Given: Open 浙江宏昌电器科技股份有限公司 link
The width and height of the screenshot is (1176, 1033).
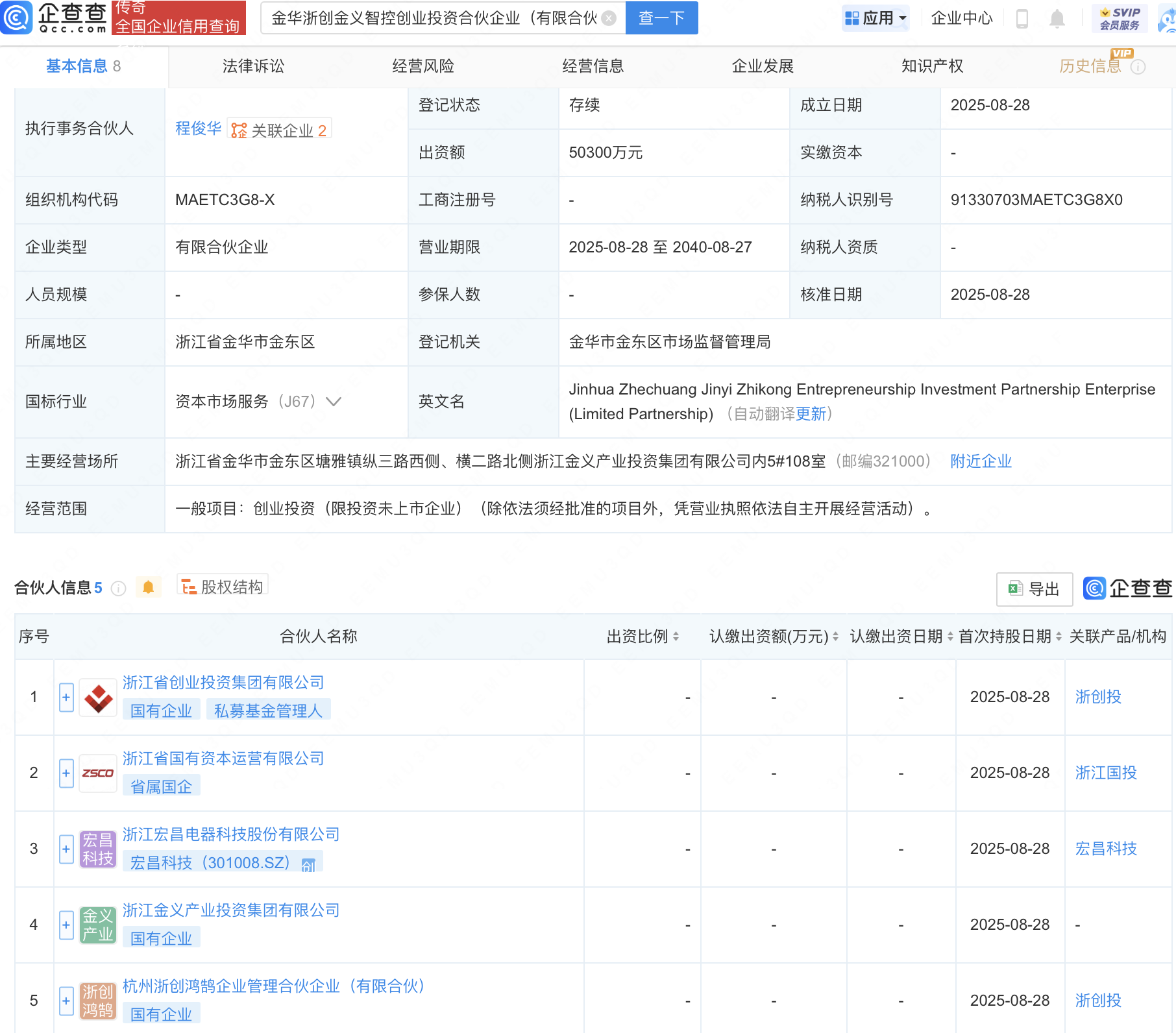Looking at the screenshot, I should coord(231,834).
